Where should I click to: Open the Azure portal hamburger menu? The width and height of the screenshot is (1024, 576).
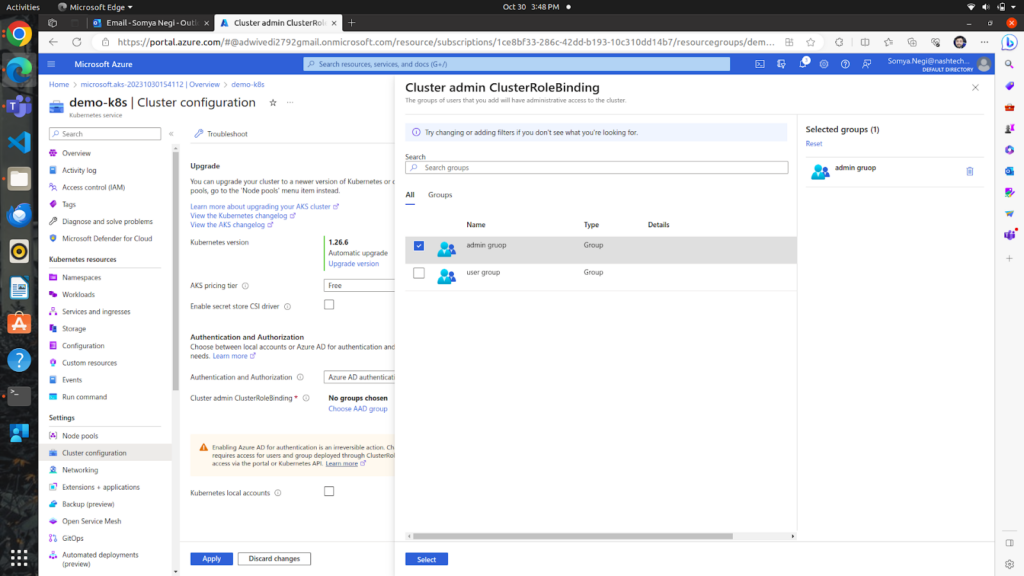click(x=51, y=64)
